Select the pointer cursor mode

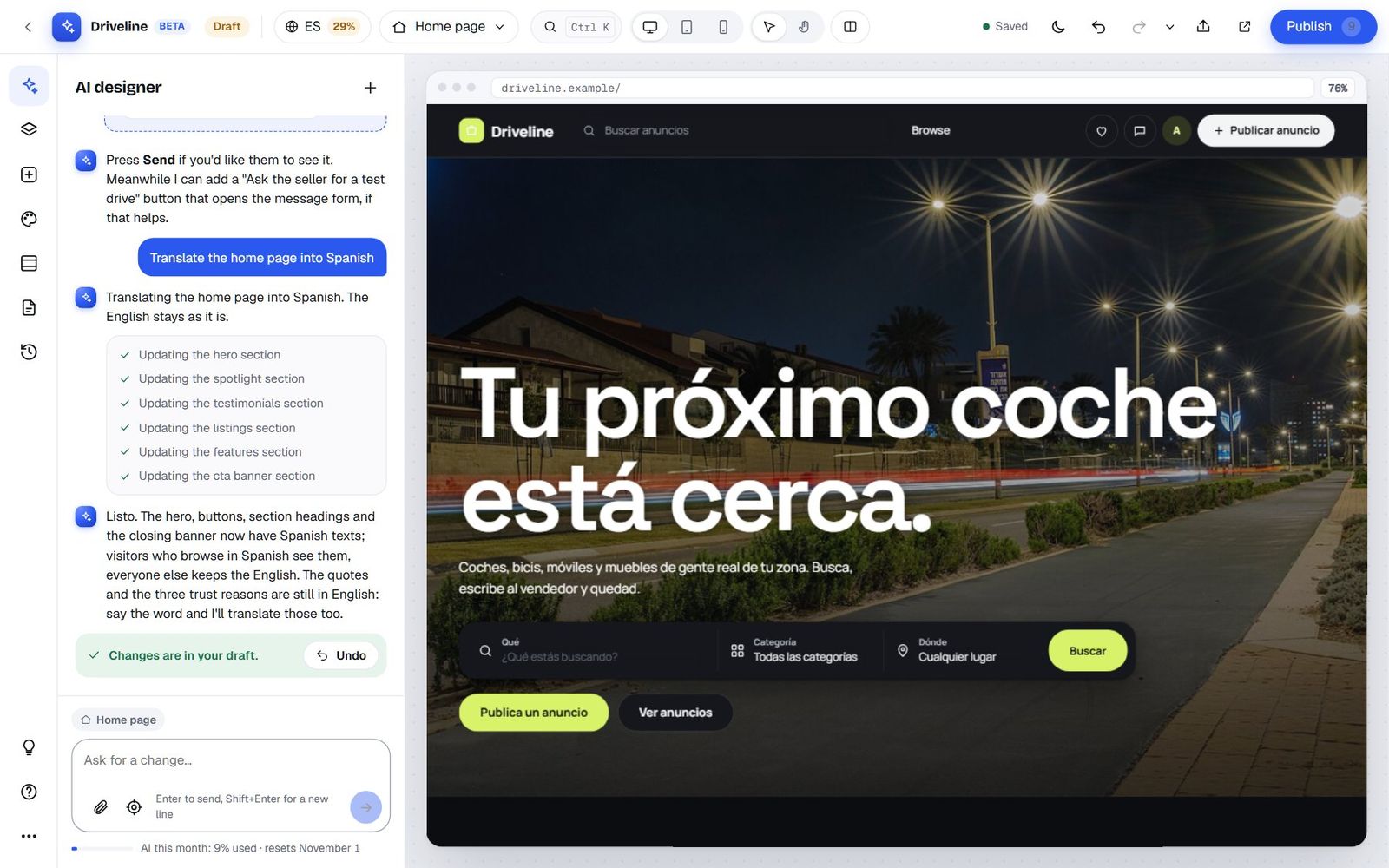(x=769, y=27)
